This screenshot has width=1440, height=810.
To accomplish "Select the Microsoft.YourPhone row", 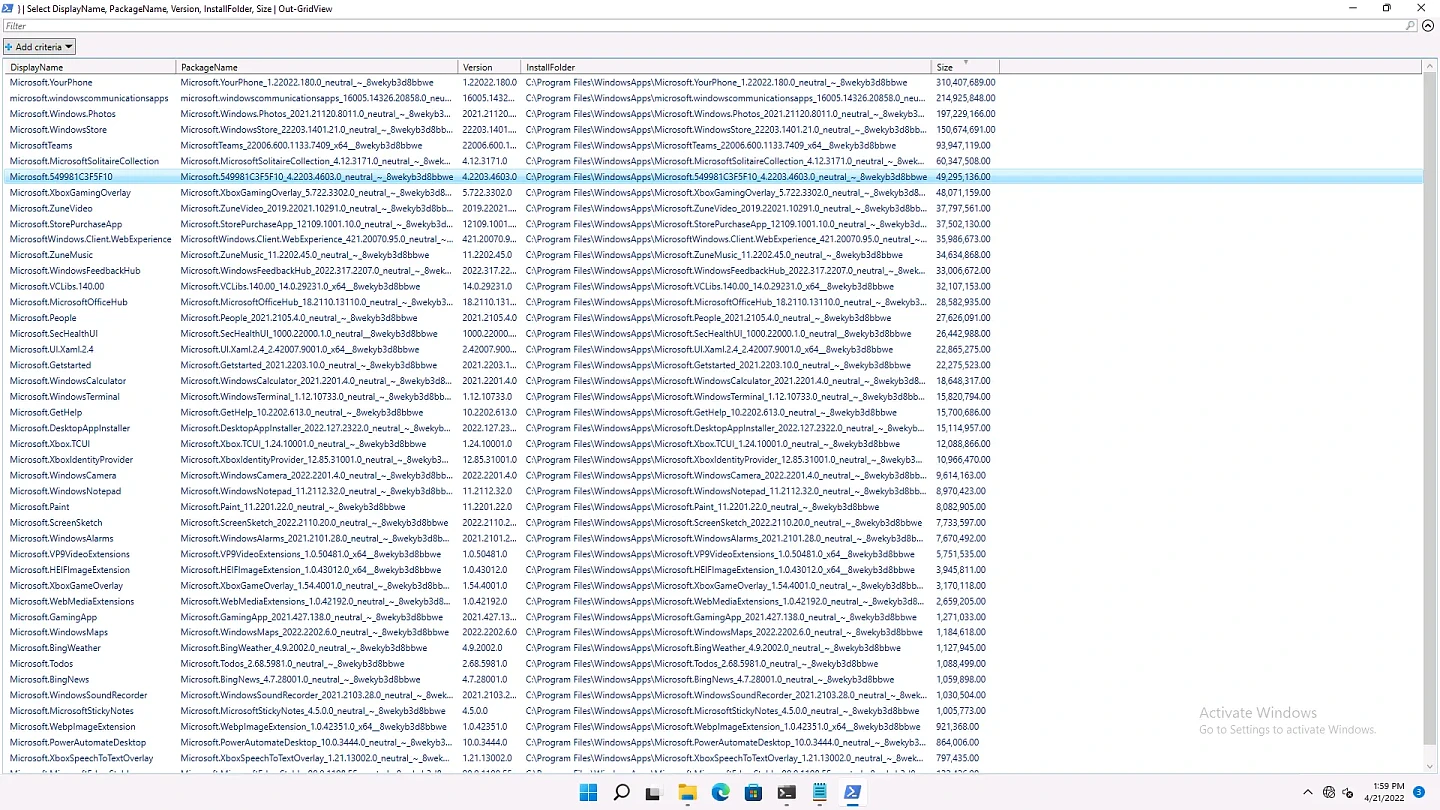I will coord(713,82).
